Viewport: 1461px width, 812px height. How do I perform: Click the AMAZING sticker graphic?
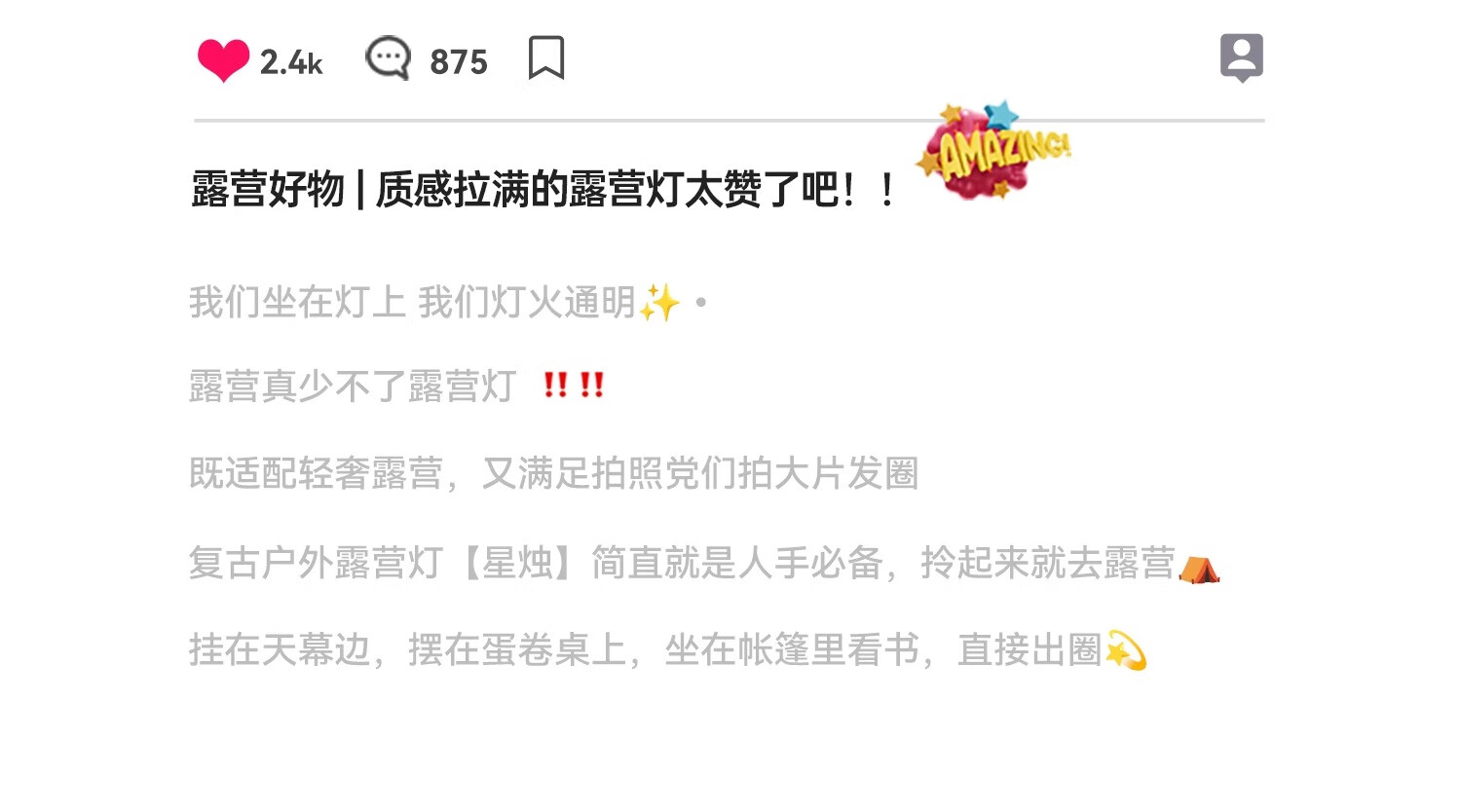[993, 151]
